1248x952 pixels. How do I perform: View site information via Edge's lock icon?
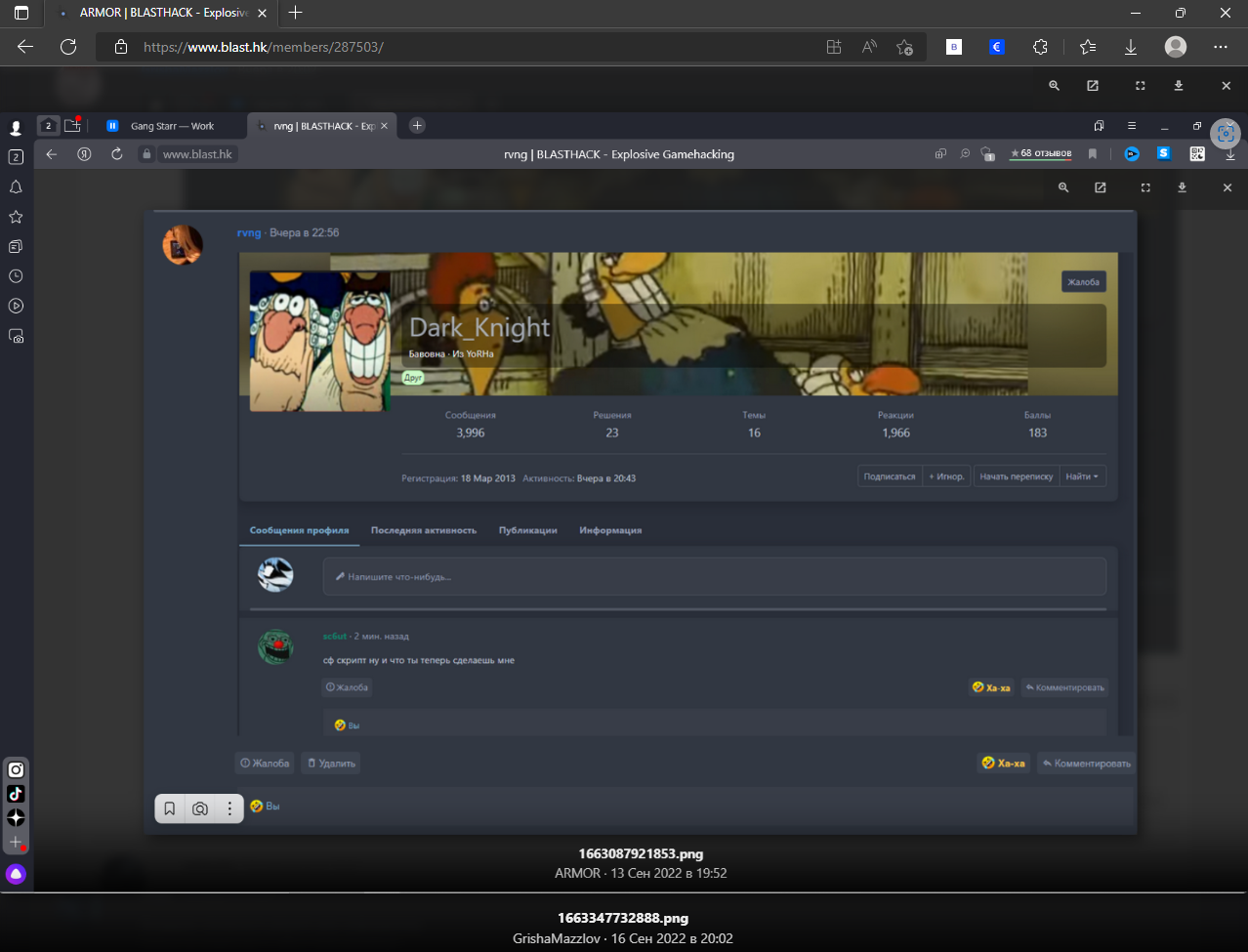(x=121, y=47)
